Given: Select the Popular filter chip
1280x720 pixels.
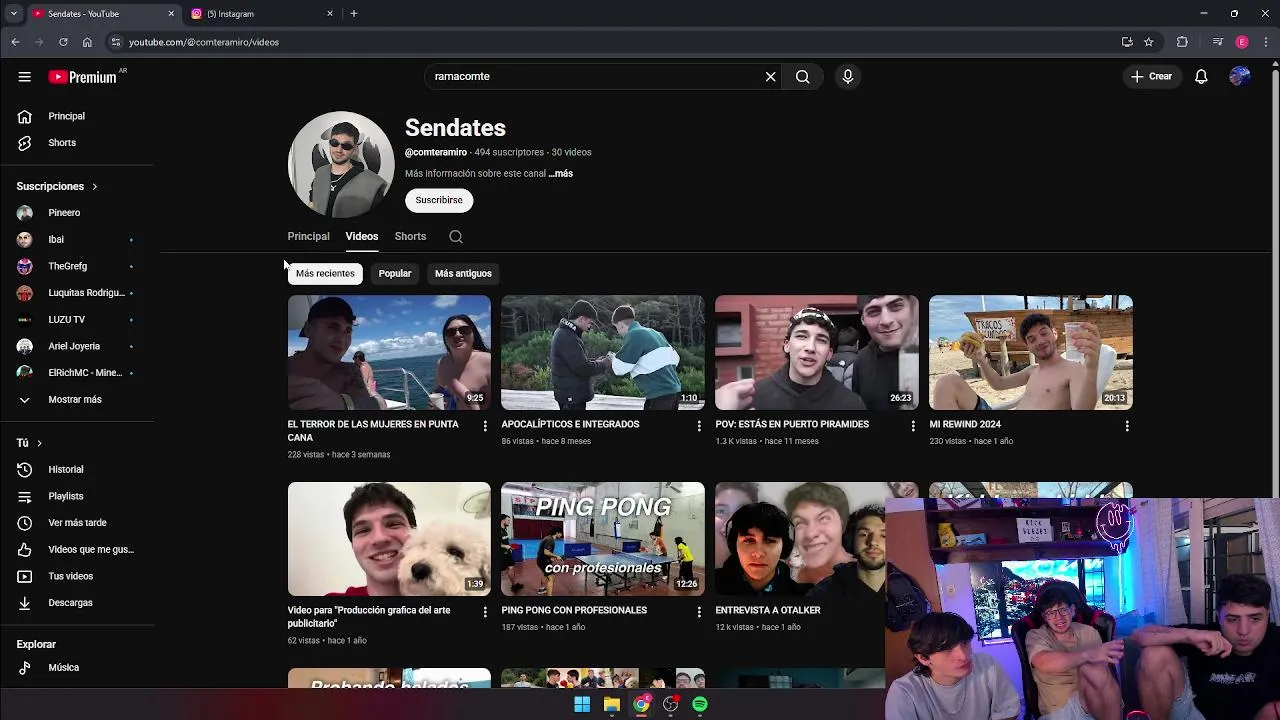Looking at the screenshot, I should 395,273.
